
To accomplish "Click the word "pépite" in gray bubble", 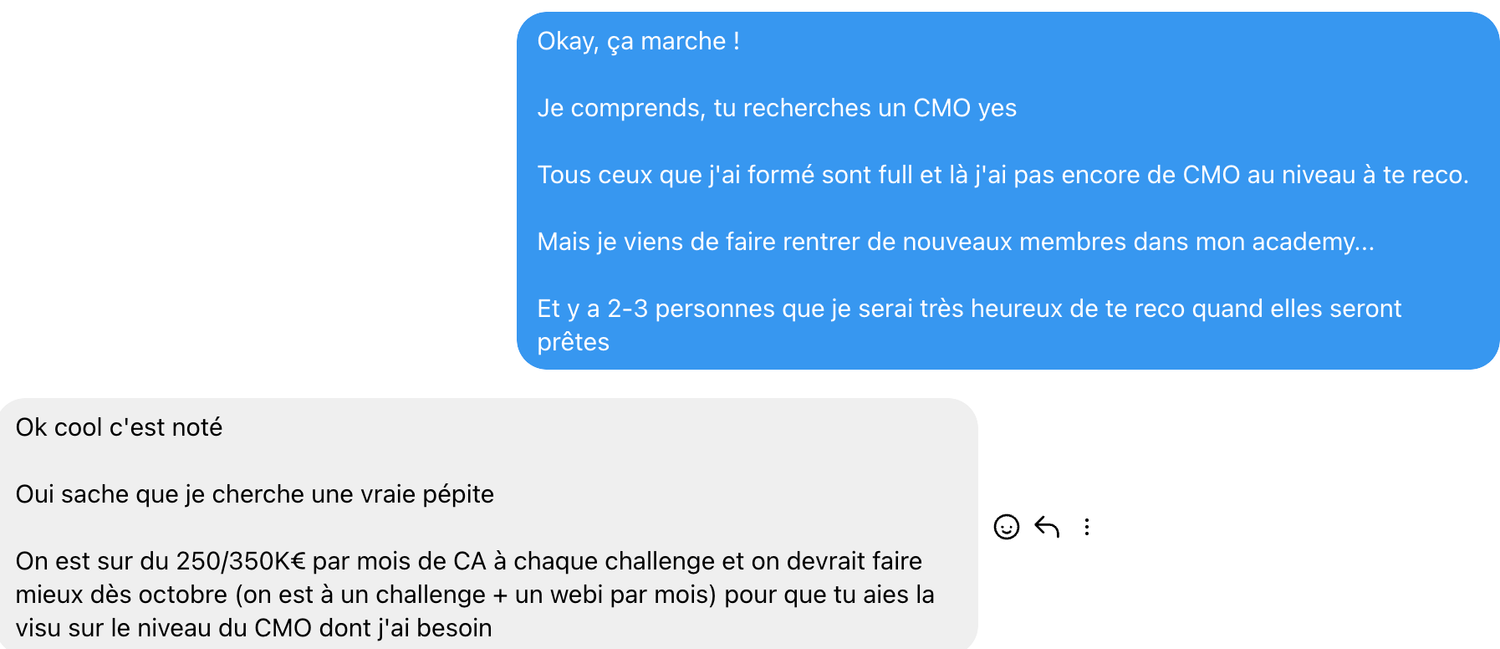I will tap(459, 494).
